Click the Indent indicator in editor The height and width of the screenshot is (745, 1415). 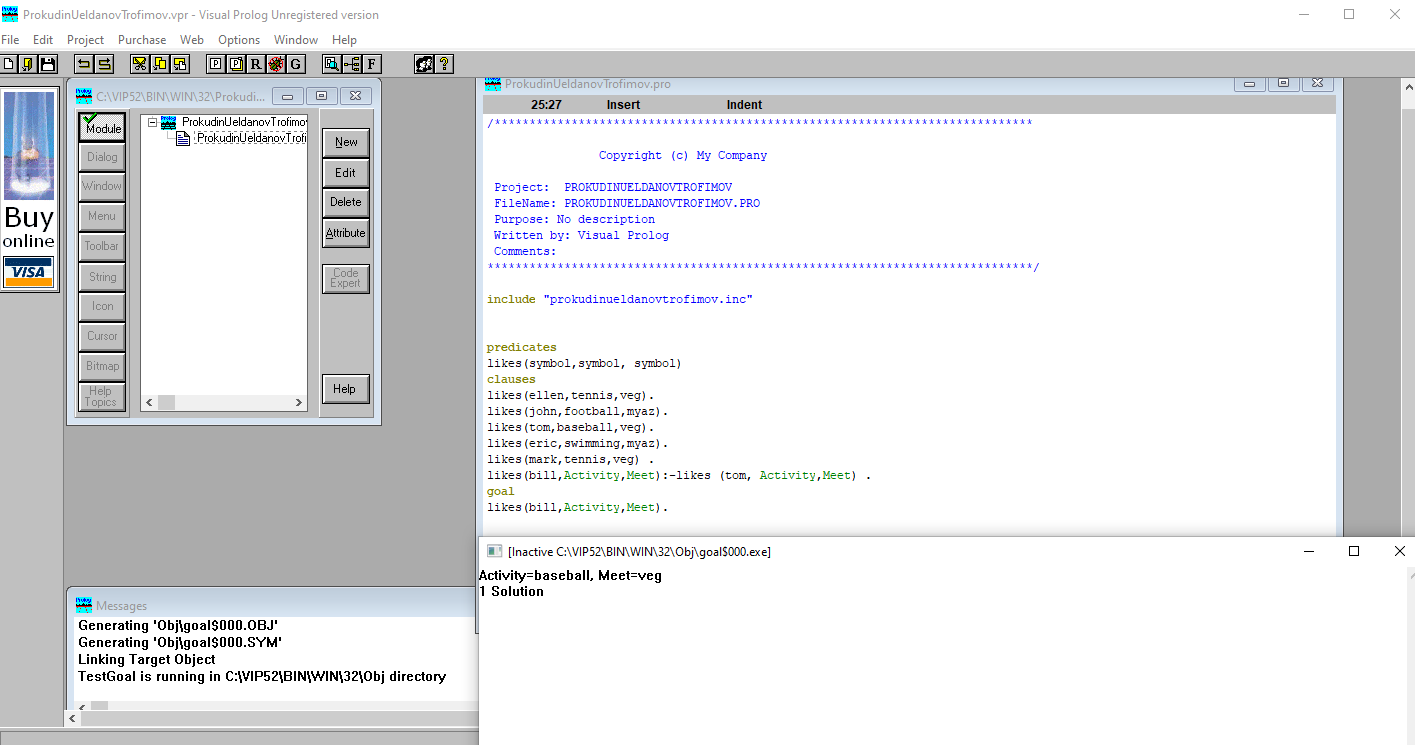pos(744,105)
